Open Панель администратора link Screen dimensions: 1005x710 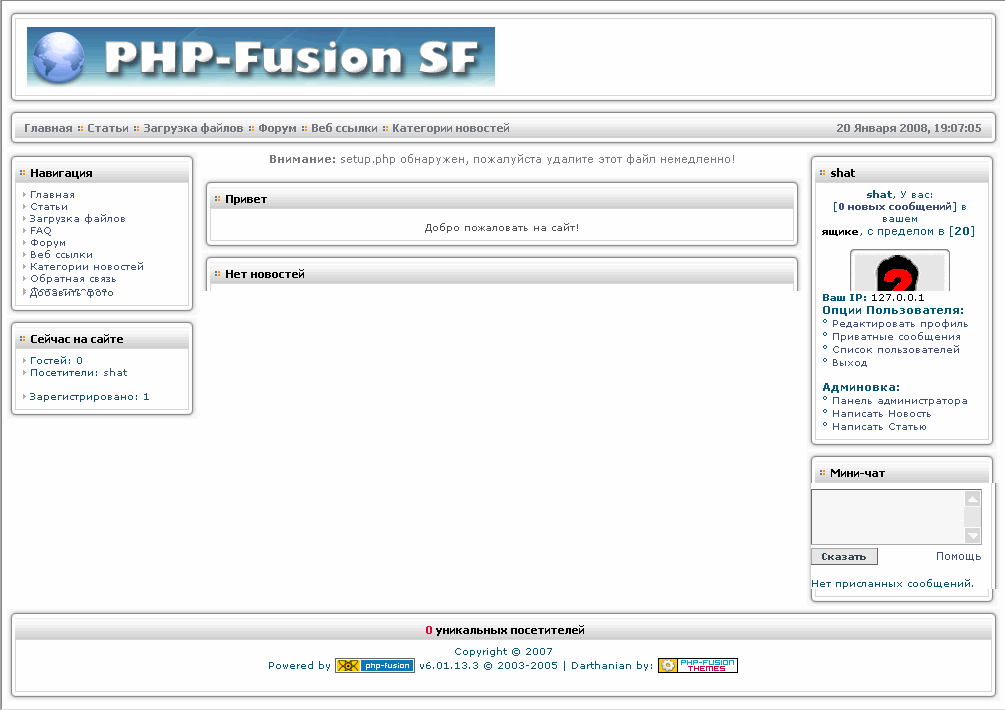900,401
